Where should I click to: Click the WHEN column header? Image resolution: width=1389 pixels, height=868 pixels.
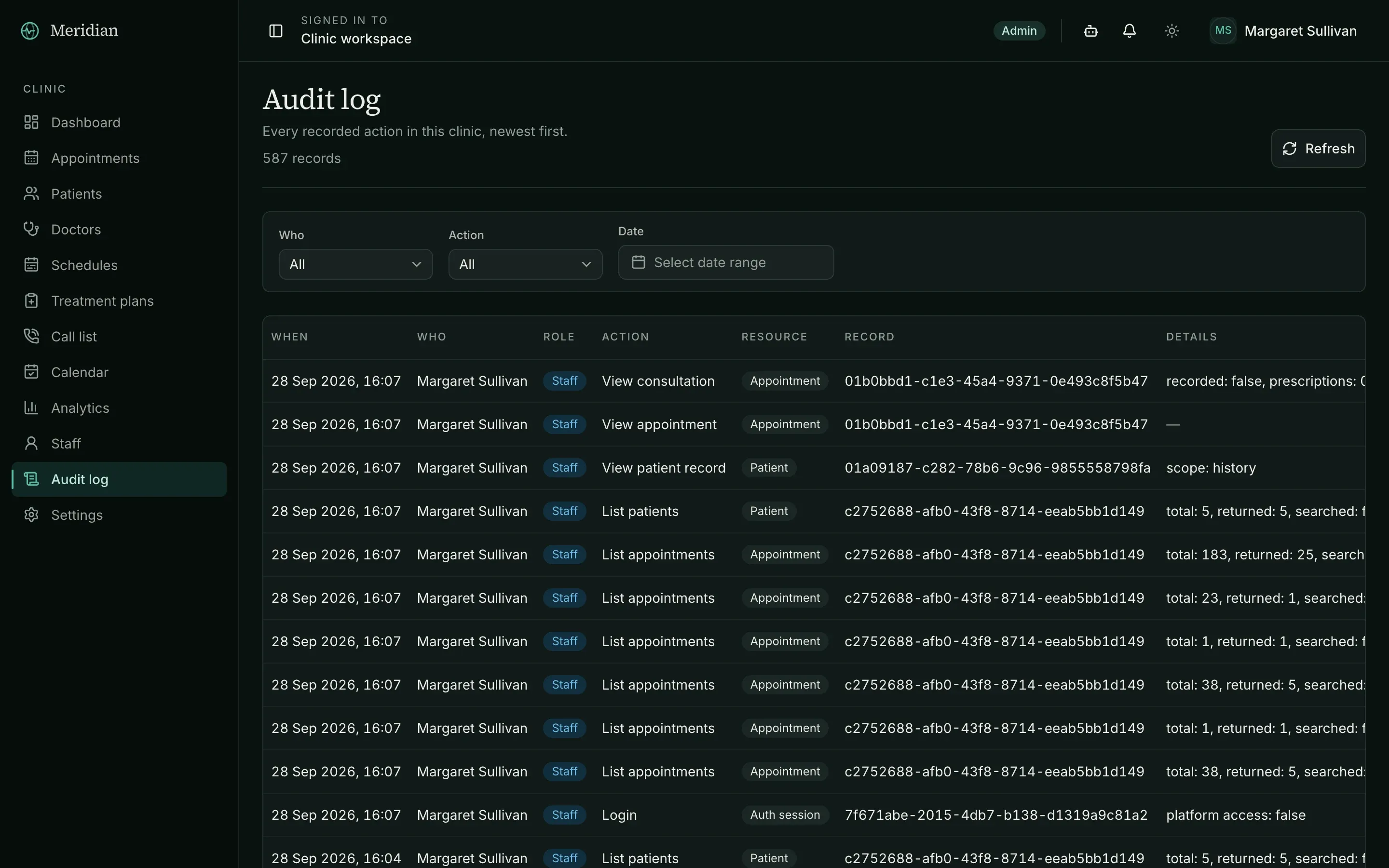coord(289,337)
